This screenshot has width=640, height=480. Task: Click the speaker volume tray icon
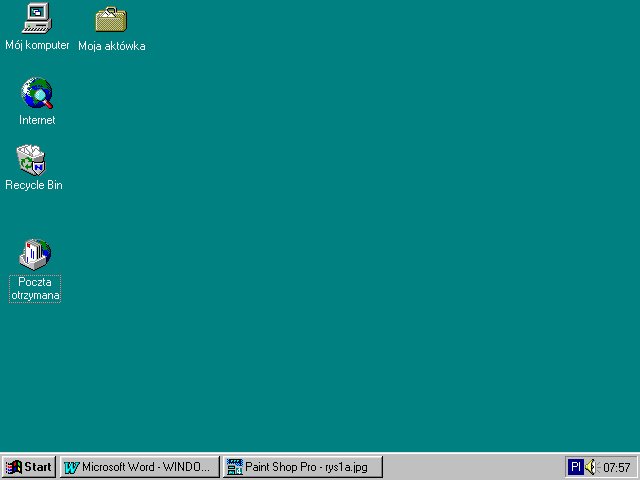[x=590, y=467]
